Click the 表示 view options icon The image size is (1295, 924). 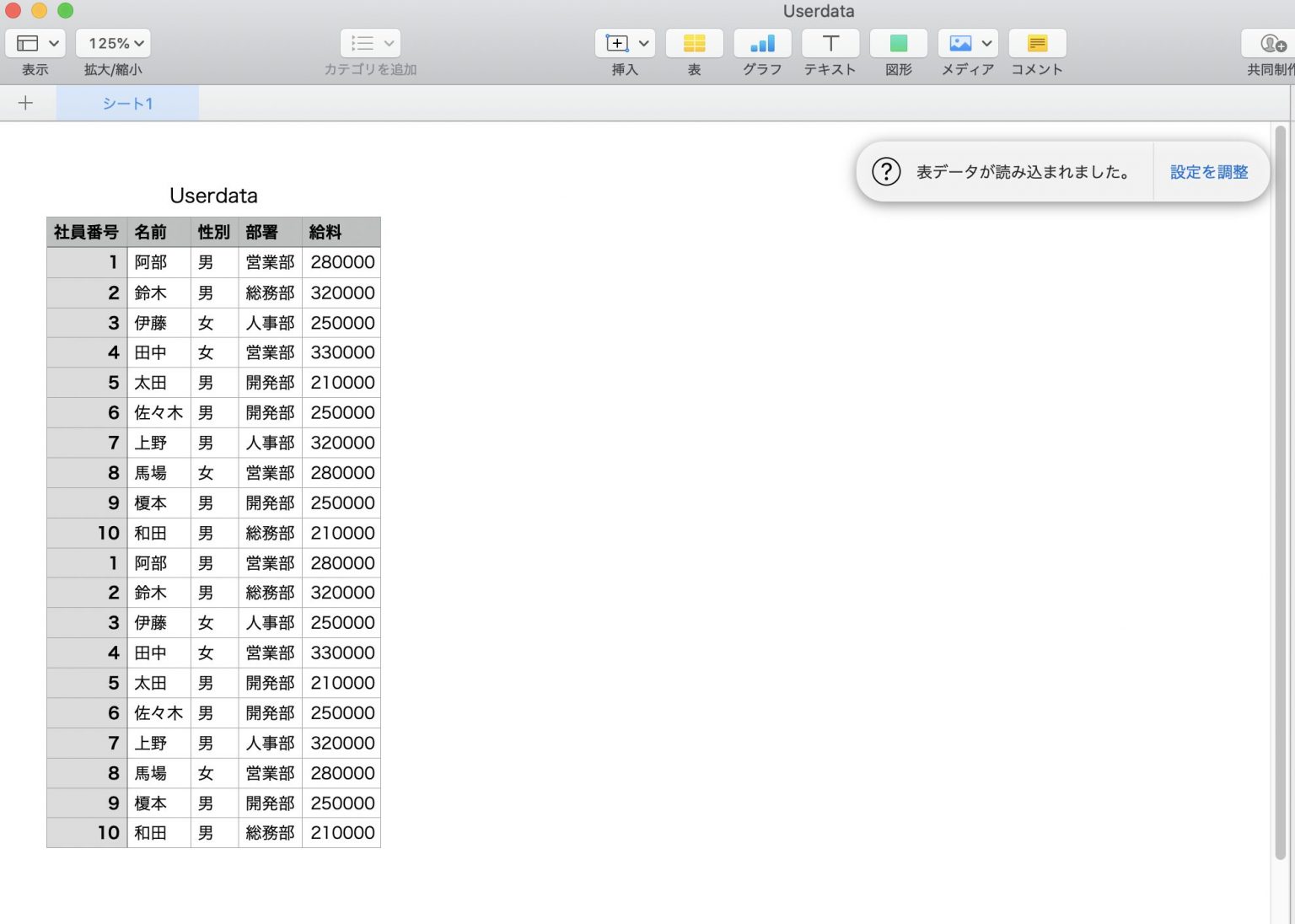pyautogui.click(x=28, y=43)
